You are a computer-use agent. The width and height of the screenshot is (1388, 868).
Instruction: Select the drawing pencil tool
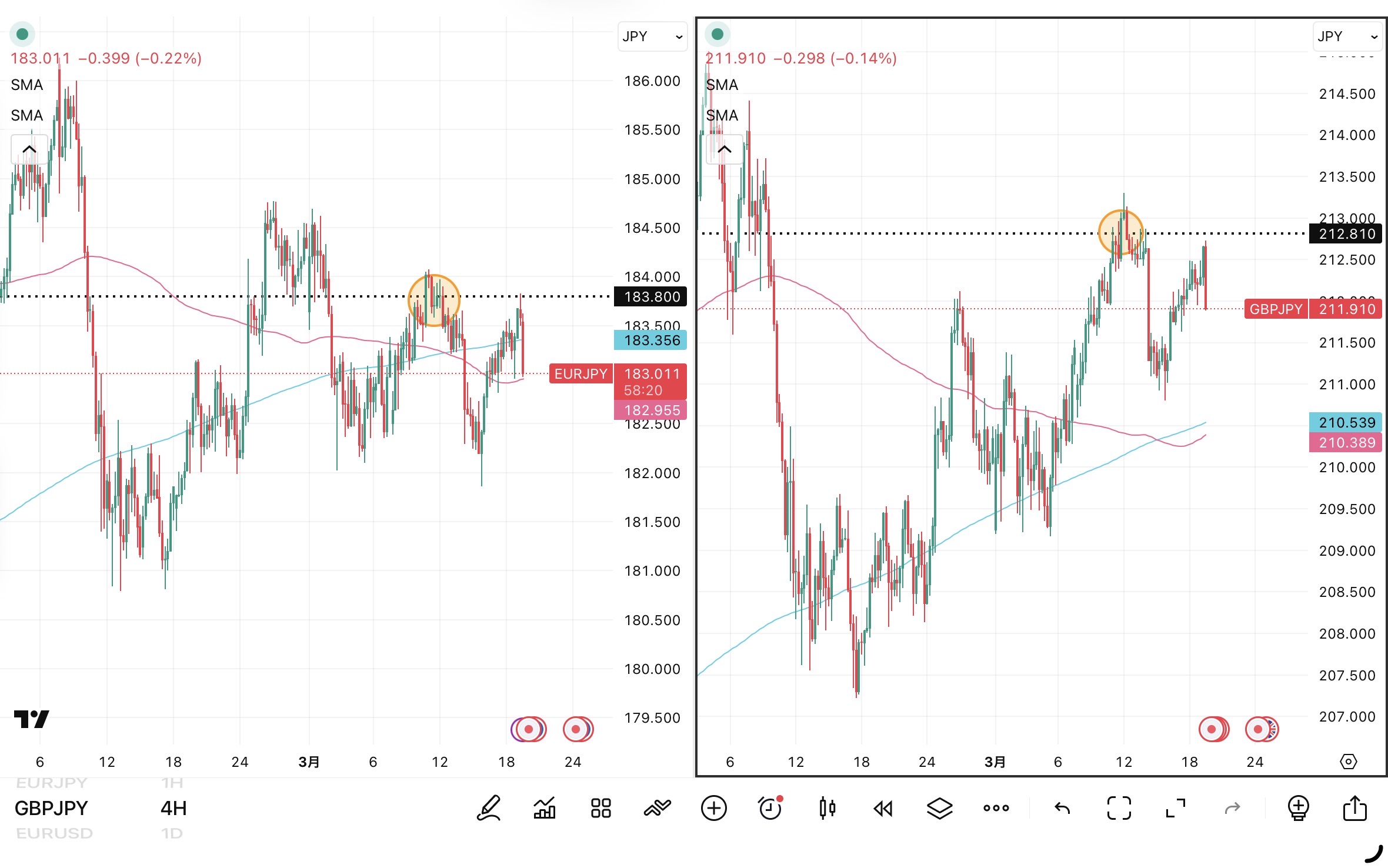(x=489, y=808)
